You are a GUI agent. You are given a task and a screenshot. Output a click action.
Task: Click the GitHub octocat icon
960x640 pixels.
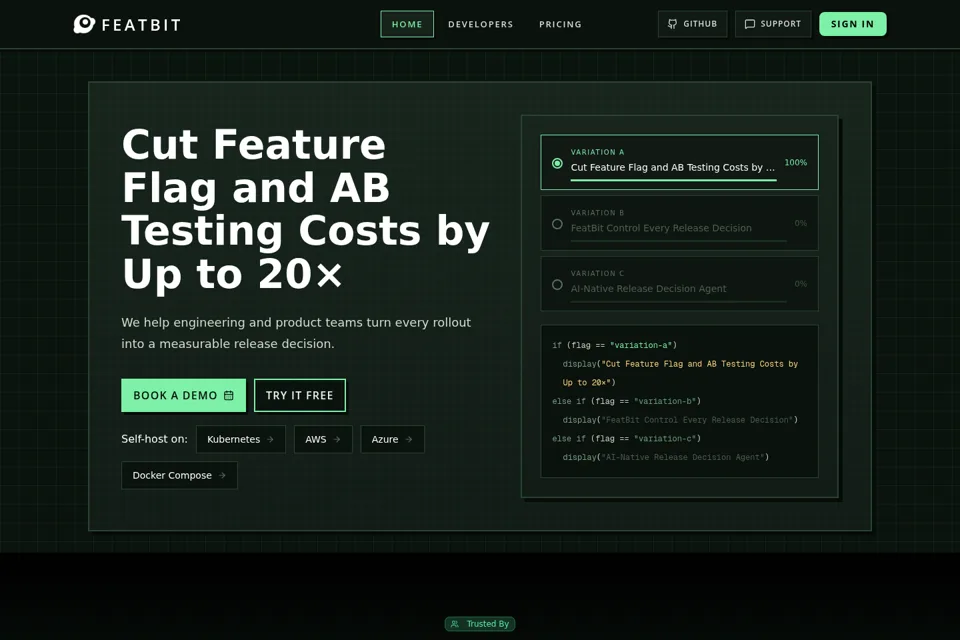(672, 24)
